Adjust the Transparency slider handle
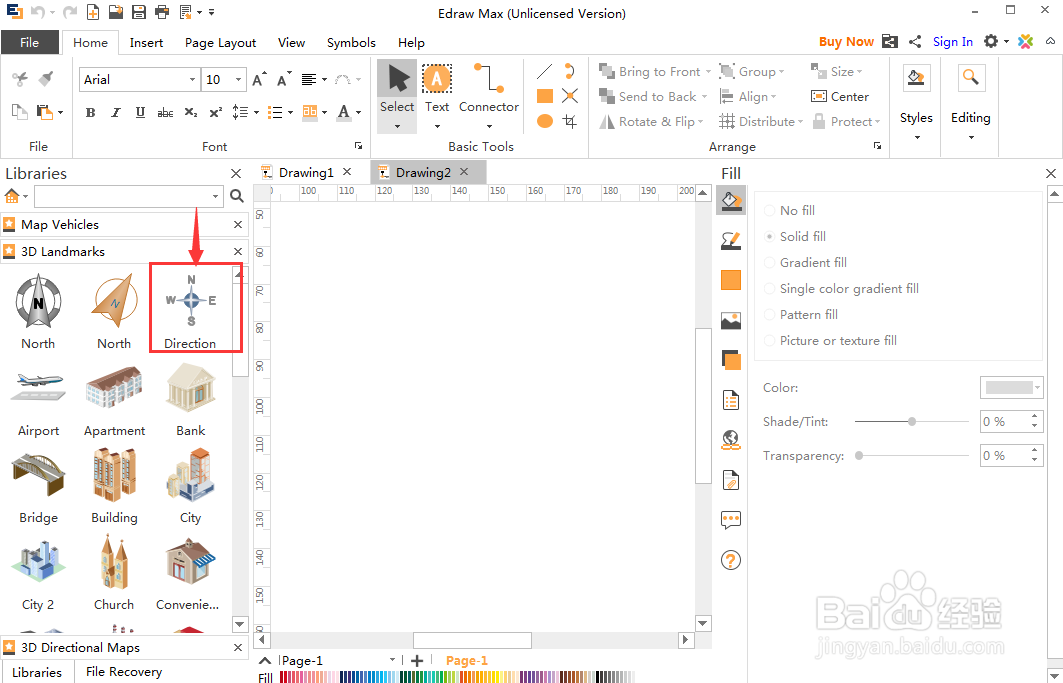This screenshot has width=1063, height=683. 859,456
